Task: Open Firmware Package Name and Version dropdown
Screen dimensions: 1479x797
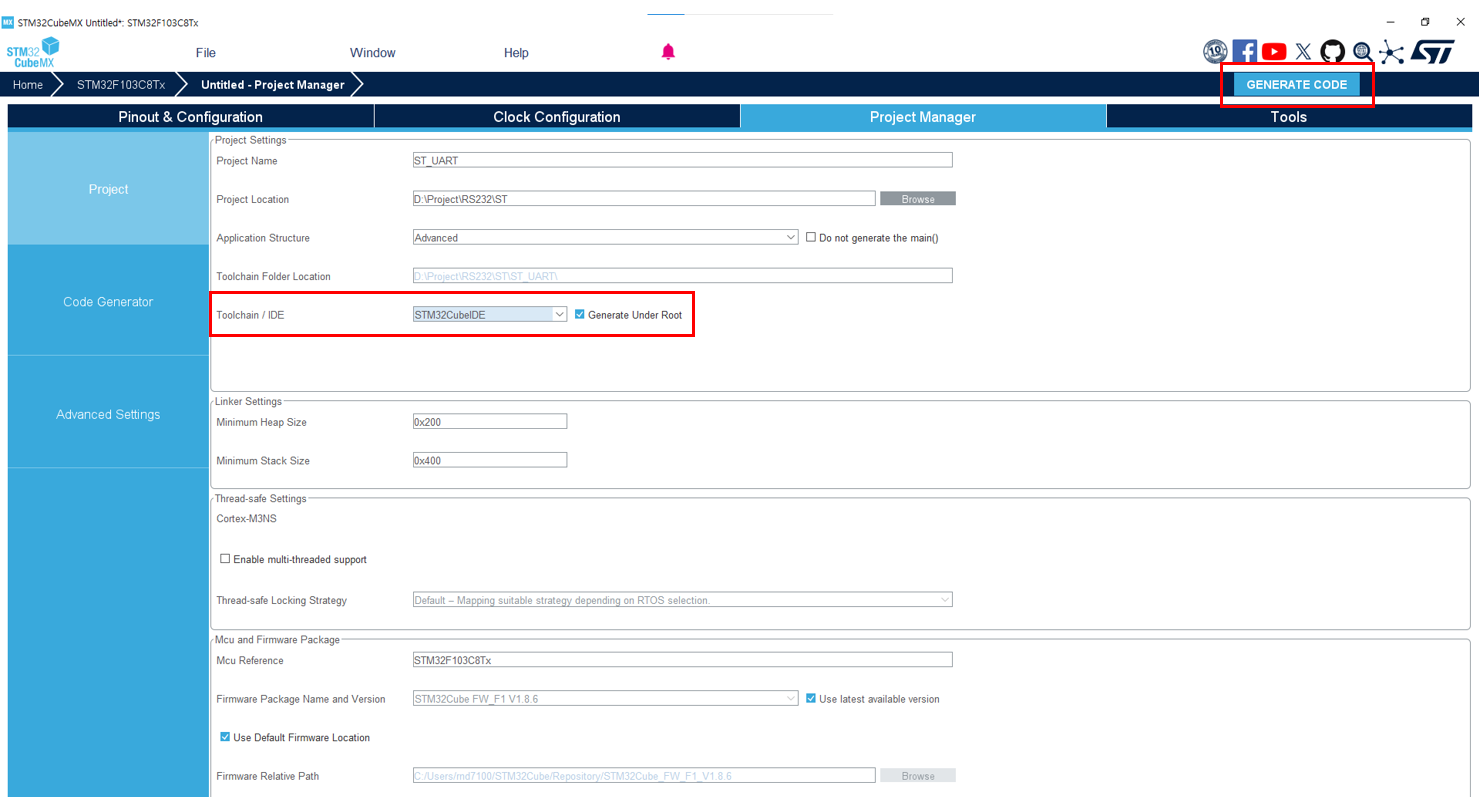Action: [x=605, y=699]
